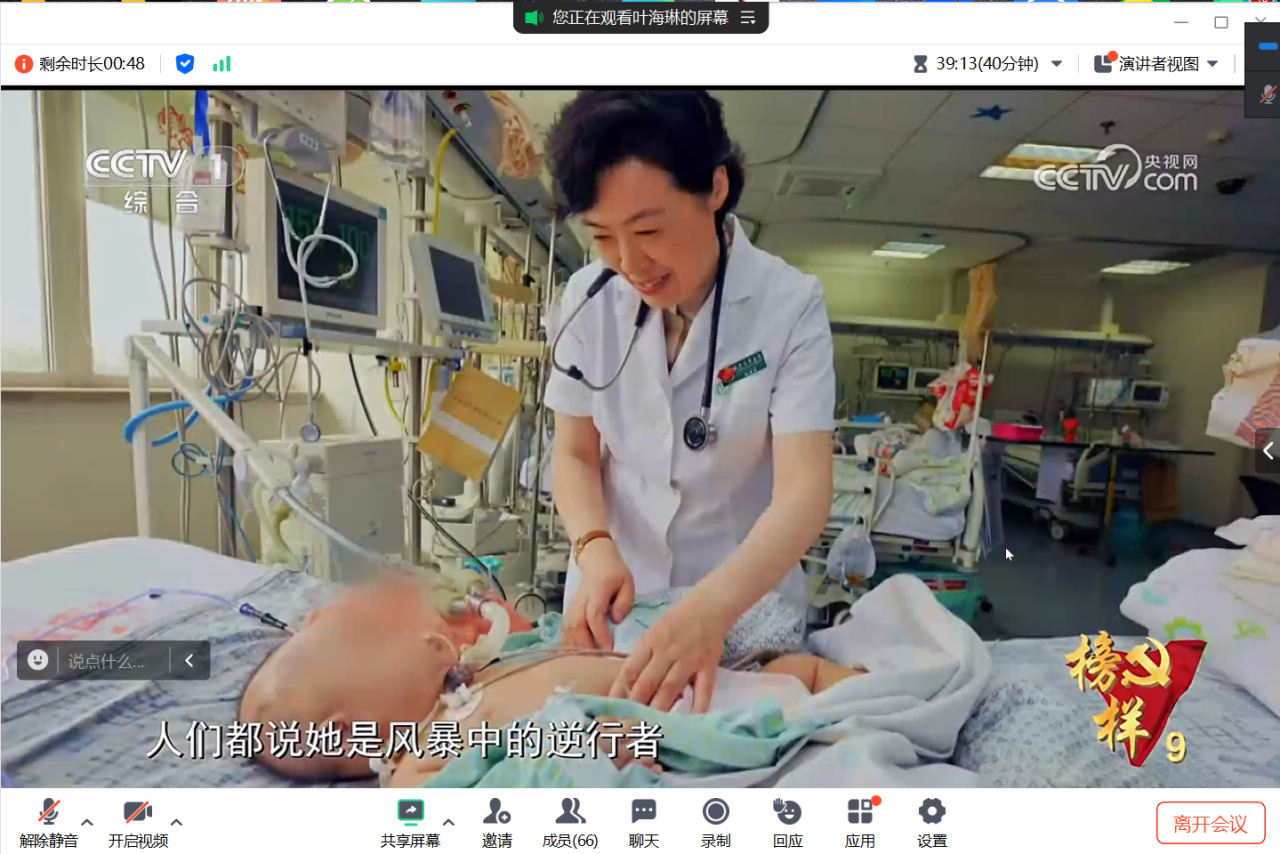Open the 聊天 chat panel
This screenshot has width=1280, height=854.
pyautogui.click(x=644, y=812)
